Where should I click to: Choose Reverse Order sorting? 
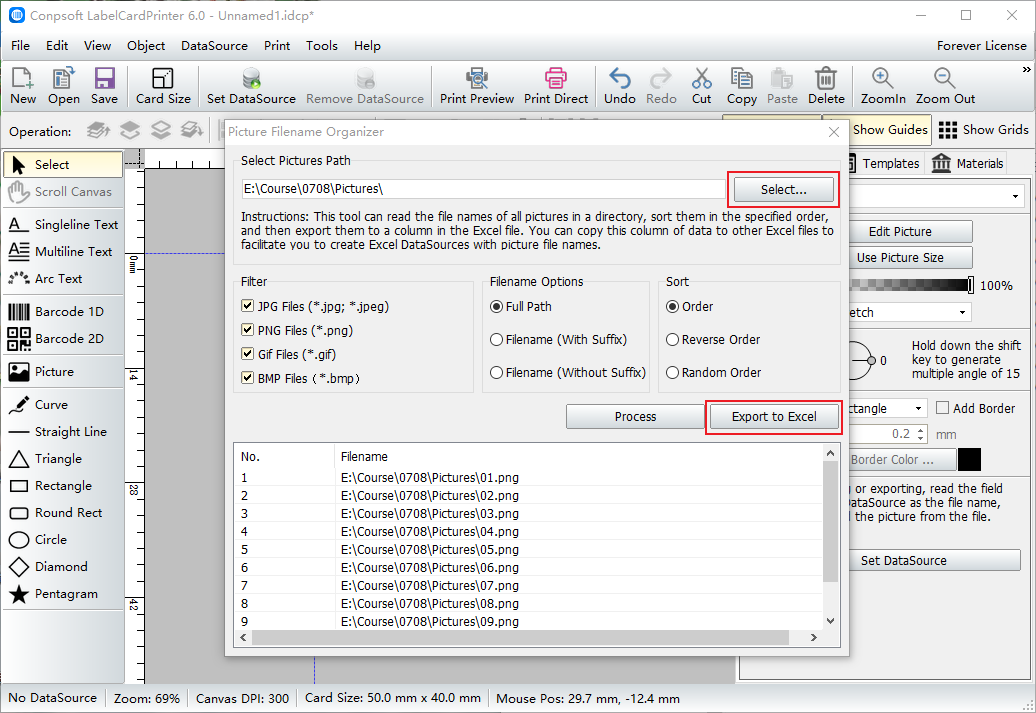tap(673, 340)
